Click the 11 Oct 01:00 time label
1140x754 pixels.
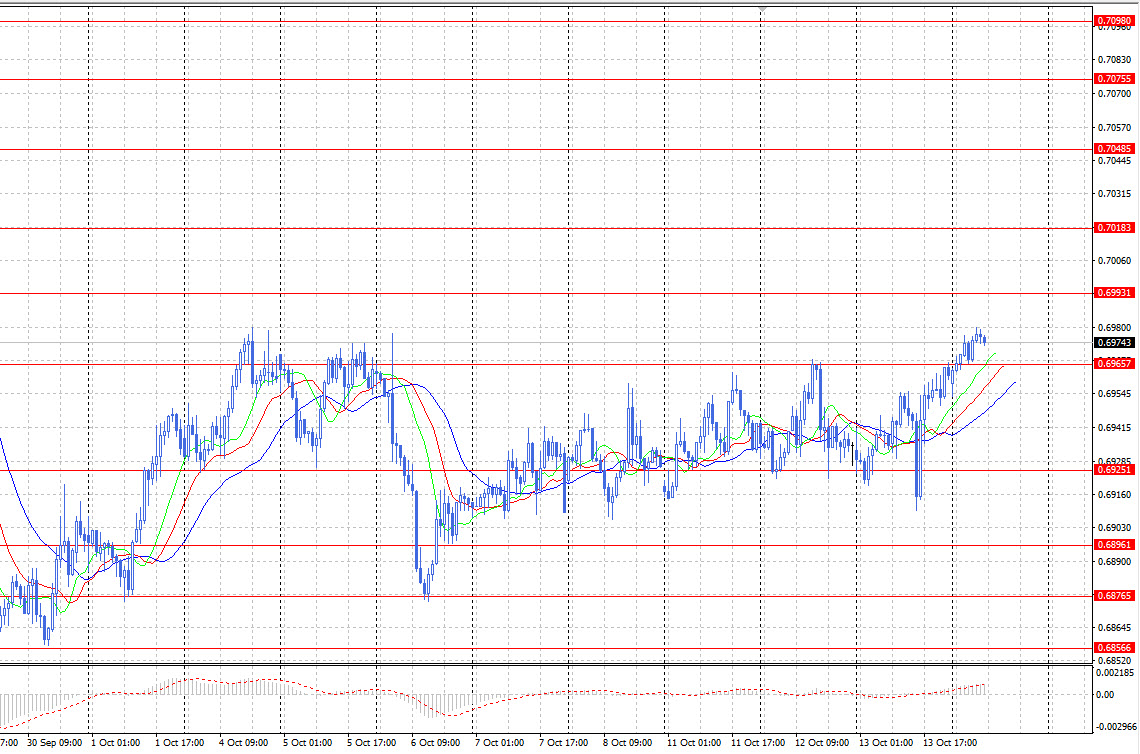coord(694,743)
